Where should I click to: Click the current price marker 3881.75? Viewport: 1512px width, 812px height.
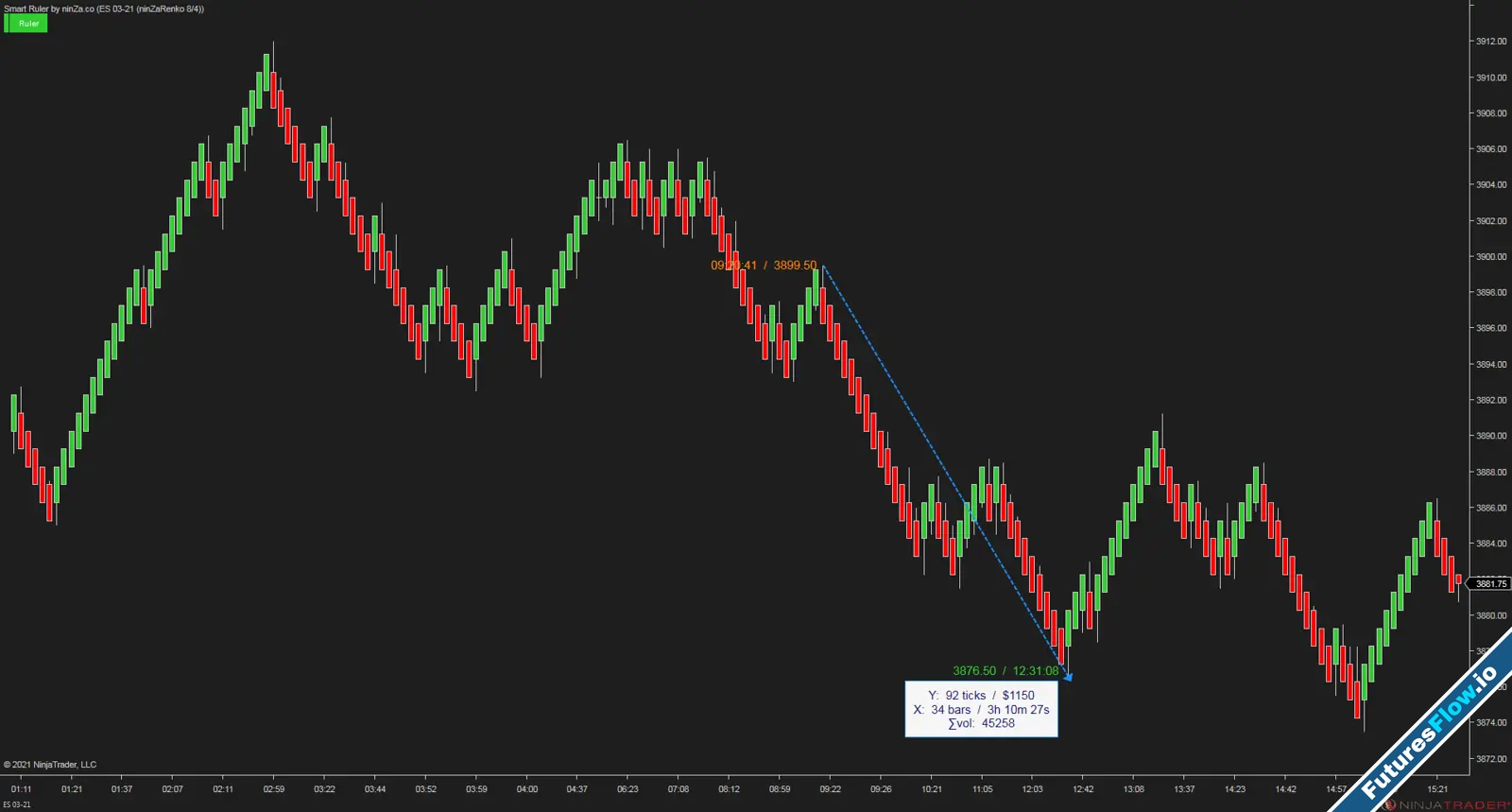(1491, 584)
